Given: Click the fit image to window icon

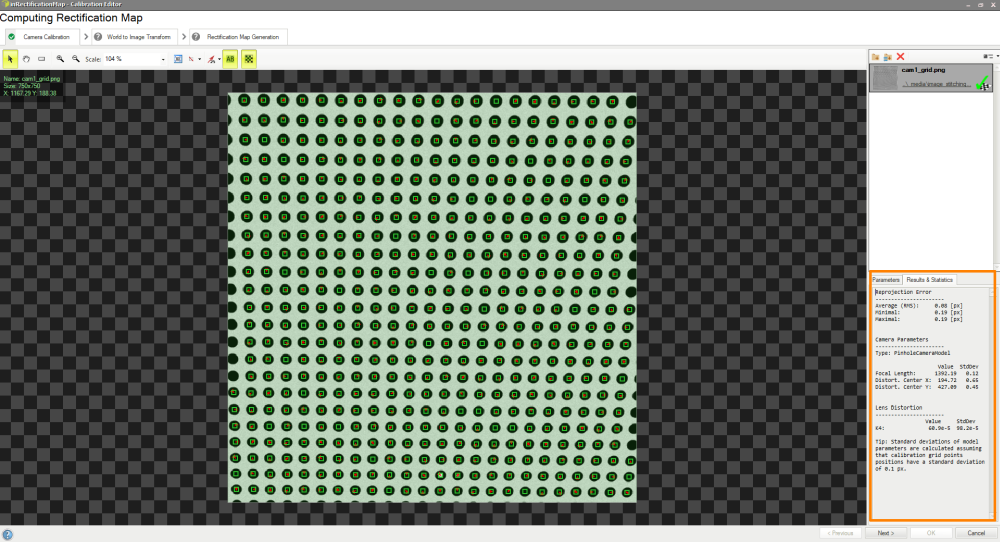Looking at the screenshot, I should pos(178,59).
